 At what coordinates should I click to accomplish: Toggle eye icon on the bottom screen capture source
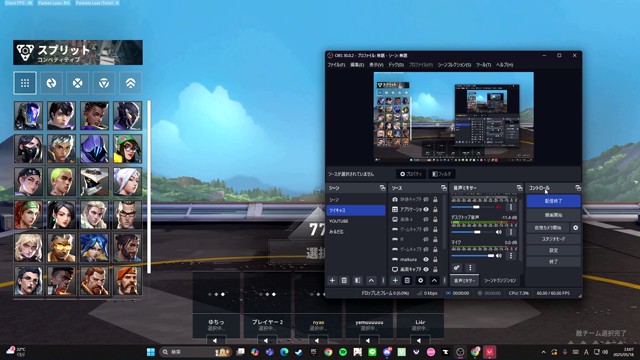(x=426, y=269)
